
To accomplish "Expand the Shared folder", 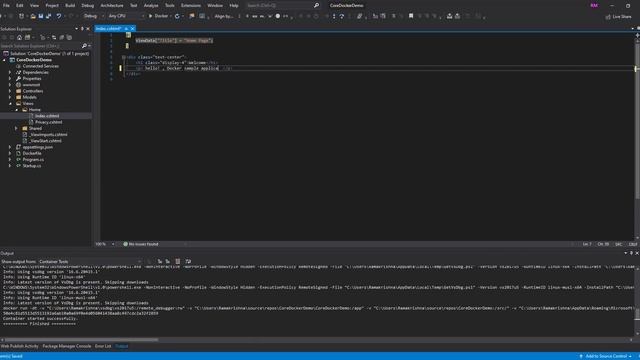I will (x=16, y=128).
